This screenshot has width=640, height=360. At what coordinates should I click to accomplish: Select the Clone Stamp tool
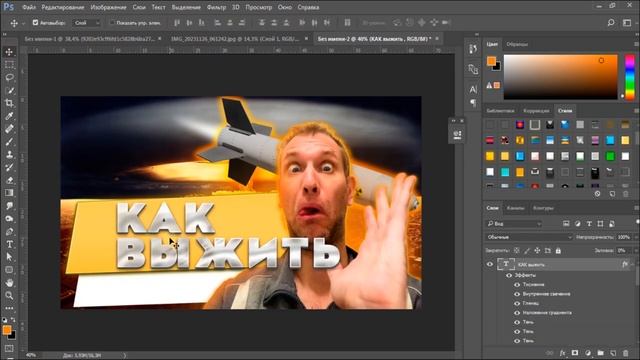[x=9, y=154]
